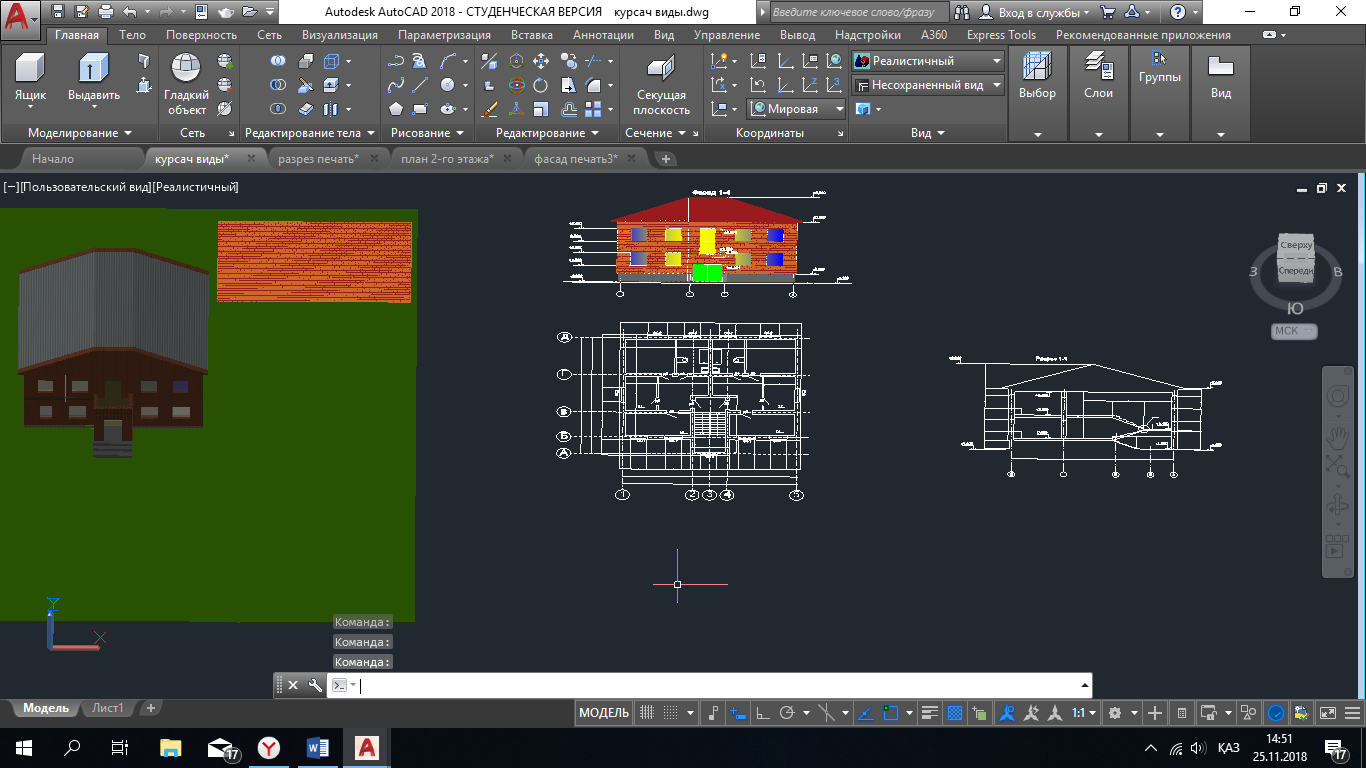Click the clean screen icon in status bar

1328,713
